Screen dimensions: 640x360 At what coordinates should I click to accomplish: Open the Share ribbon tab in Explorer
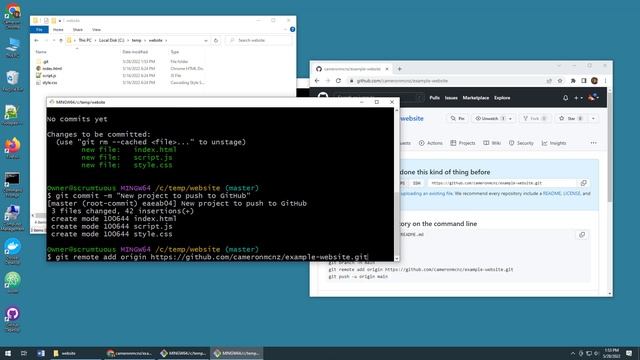tap(78, 30)
